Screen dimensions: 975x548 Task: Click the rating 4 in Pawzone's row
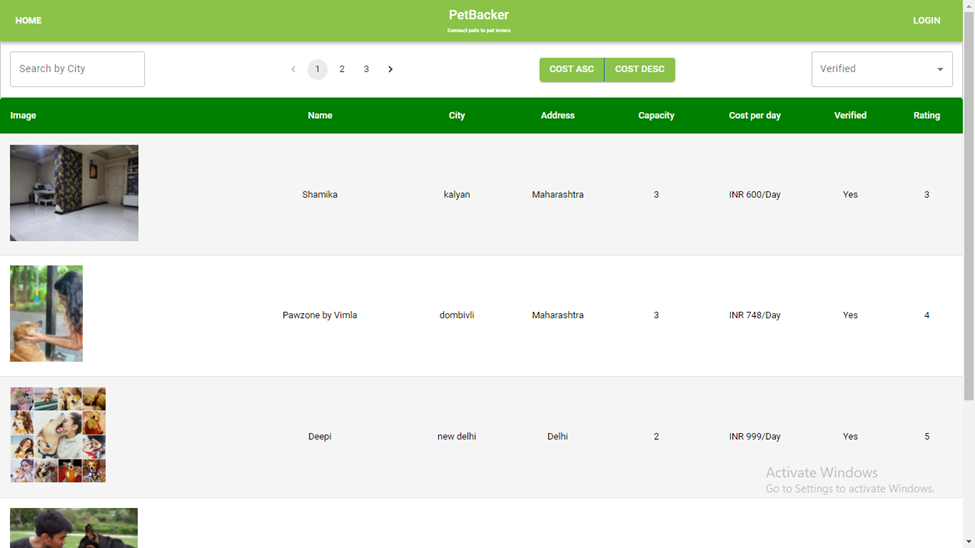(926, 315)
